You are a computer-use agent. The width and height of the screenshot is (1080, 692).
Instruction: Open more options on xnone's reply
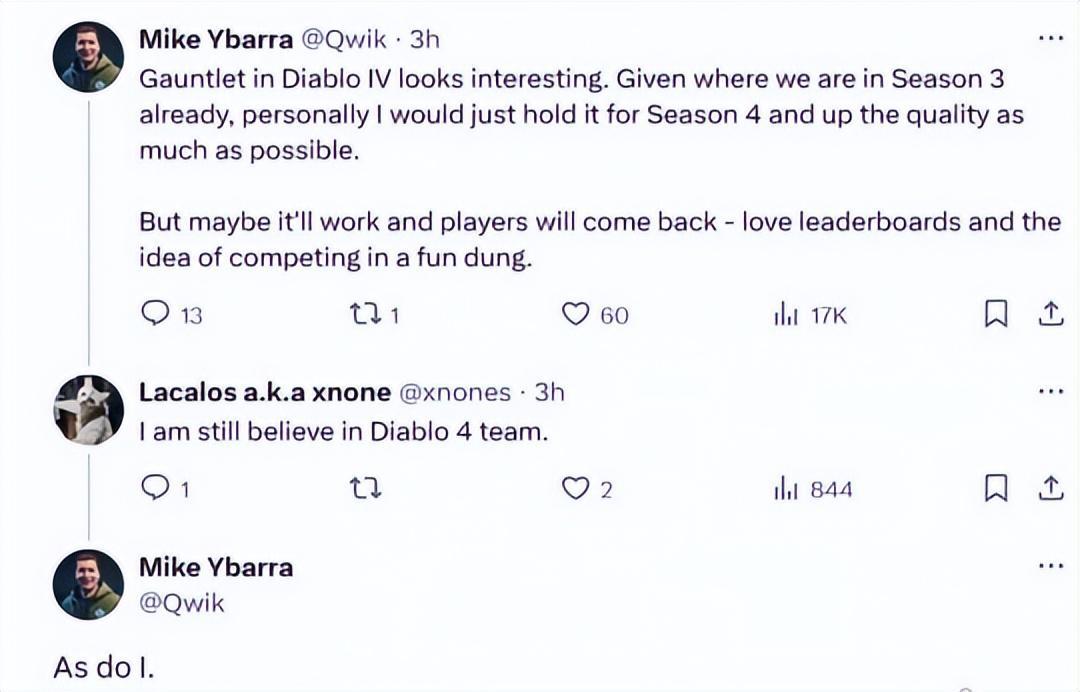tap(1050, 392)
